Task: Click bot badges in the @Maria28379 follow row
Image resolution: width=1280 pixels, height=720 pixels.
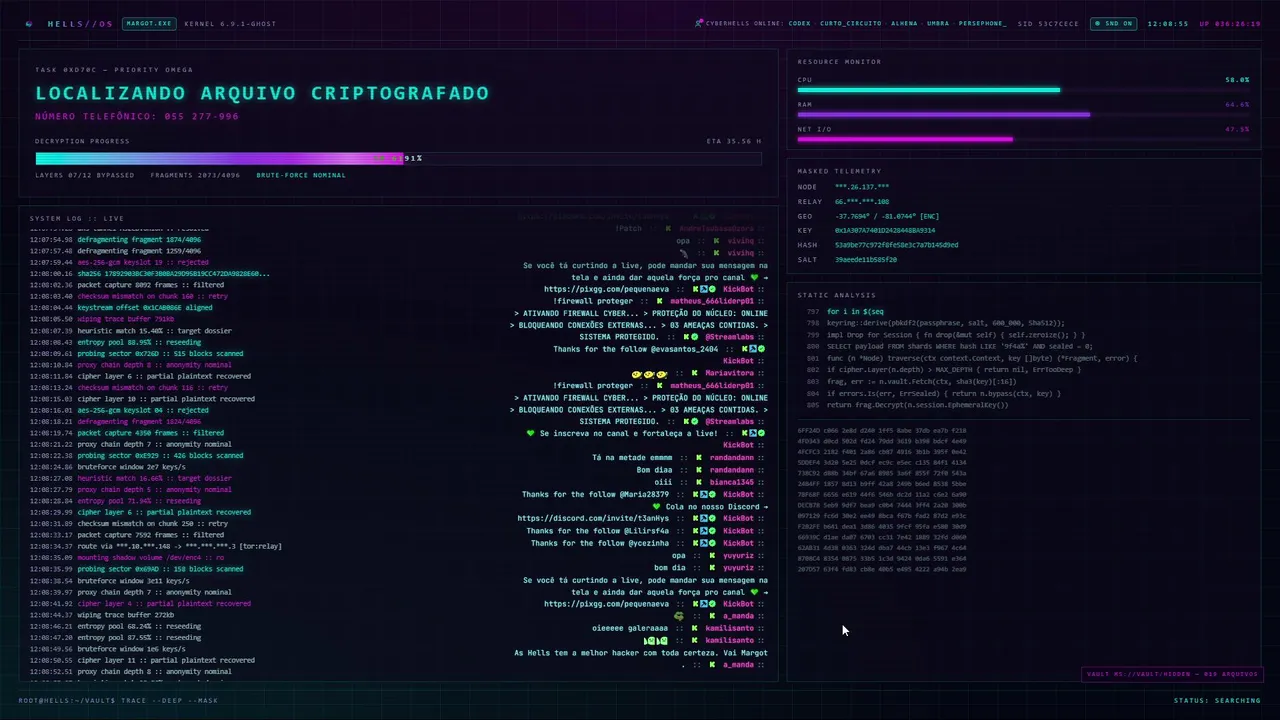Action: (704, 494)
